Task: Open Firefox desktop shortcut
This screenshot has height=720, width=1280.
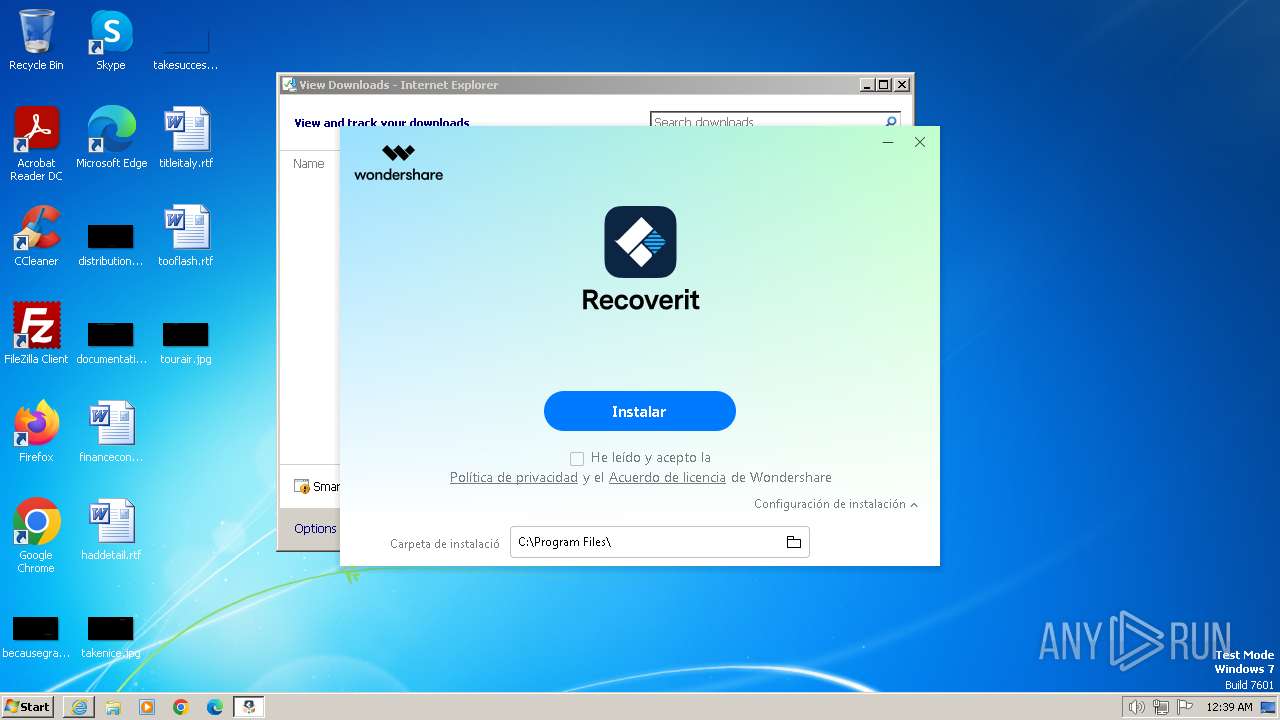Action: [x=36, y=432]
